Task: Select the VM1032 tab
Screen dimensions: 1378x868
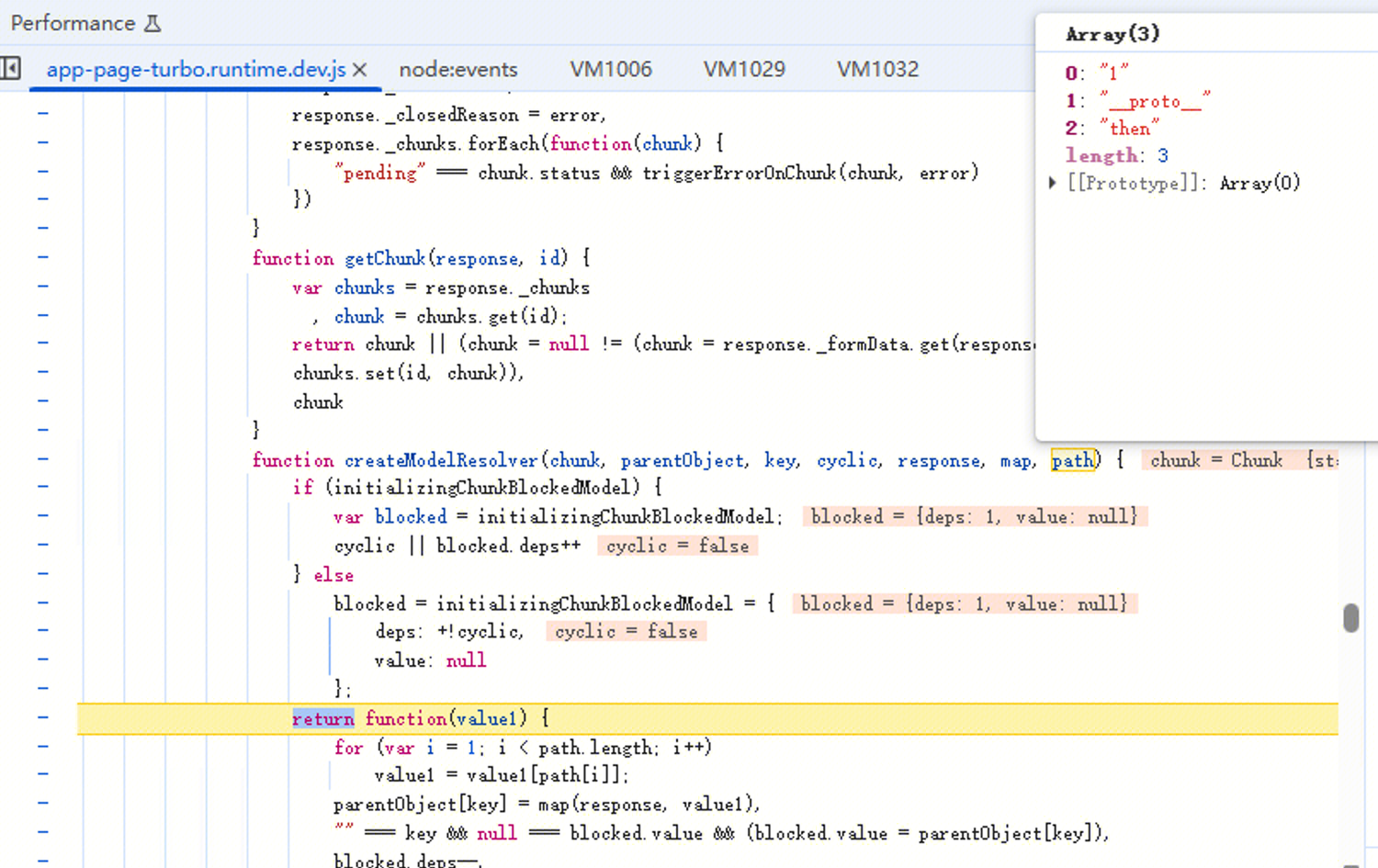Action: point(876,70)
